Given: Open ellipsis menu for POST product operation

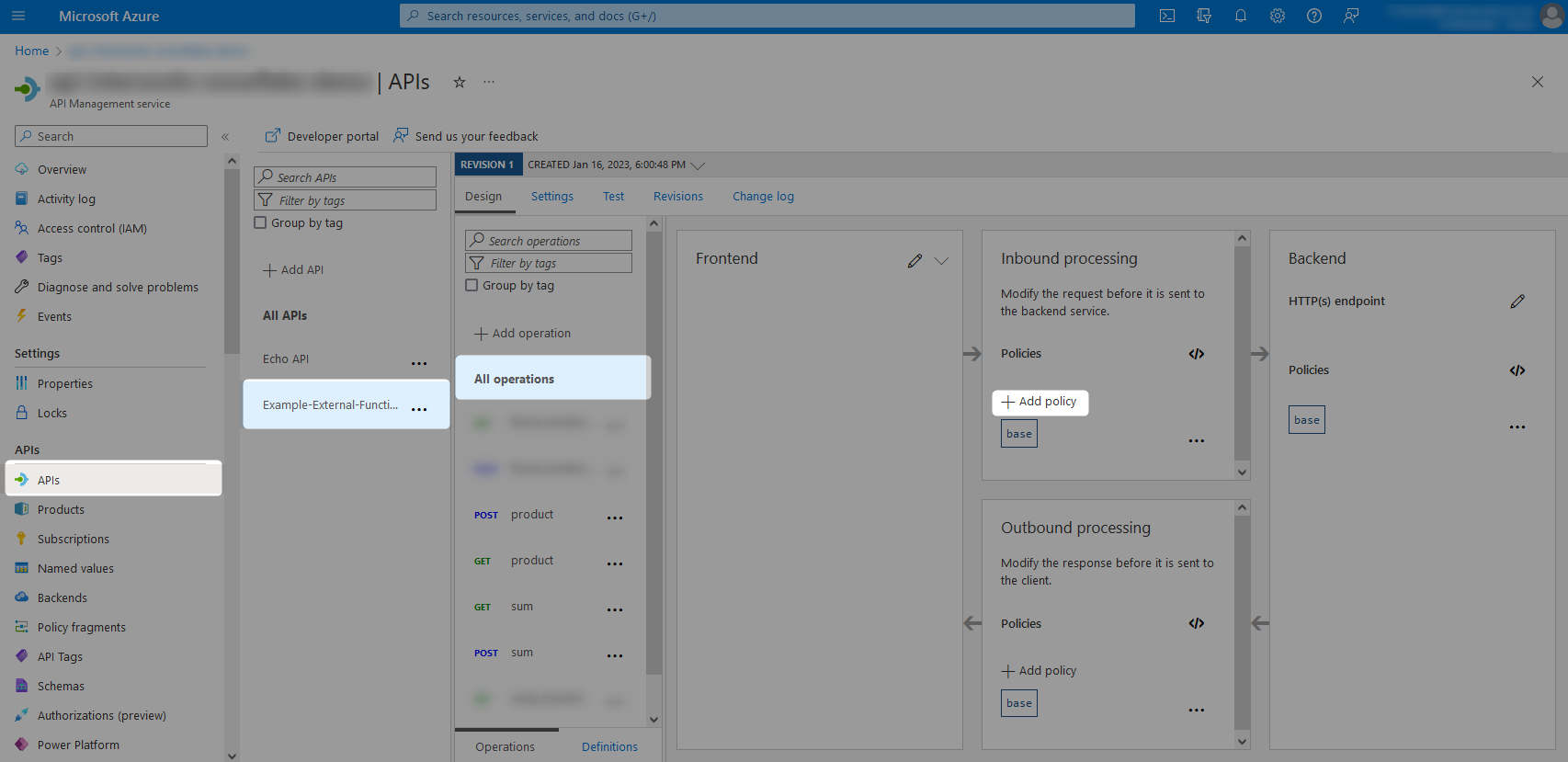Looking at the screenshot, I should (x=615, y=518).
